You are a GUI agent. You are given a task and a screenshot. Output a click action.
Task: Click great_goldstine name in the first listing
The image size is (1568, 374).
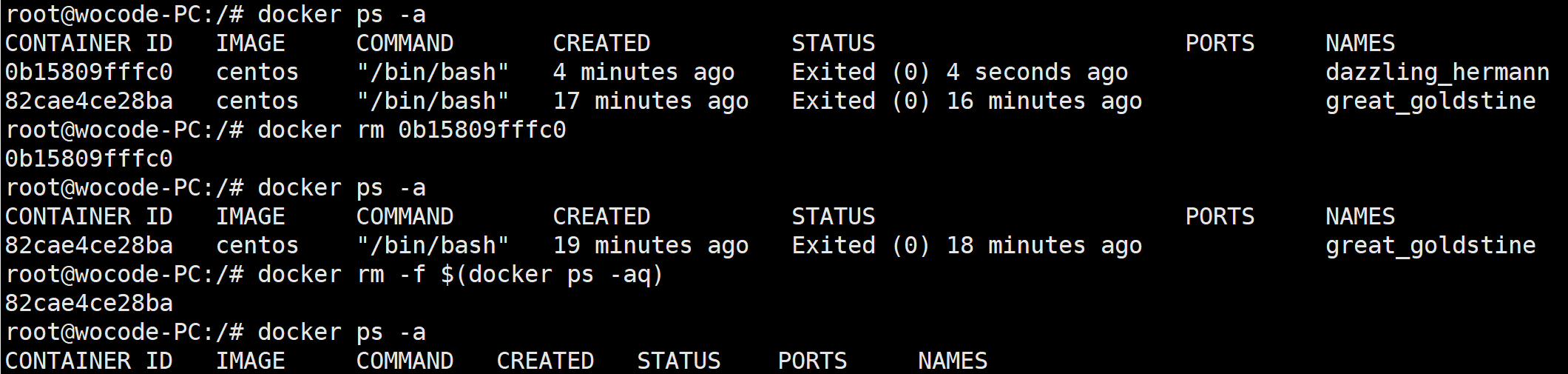pyautogui.click(x=1430, y=101)
